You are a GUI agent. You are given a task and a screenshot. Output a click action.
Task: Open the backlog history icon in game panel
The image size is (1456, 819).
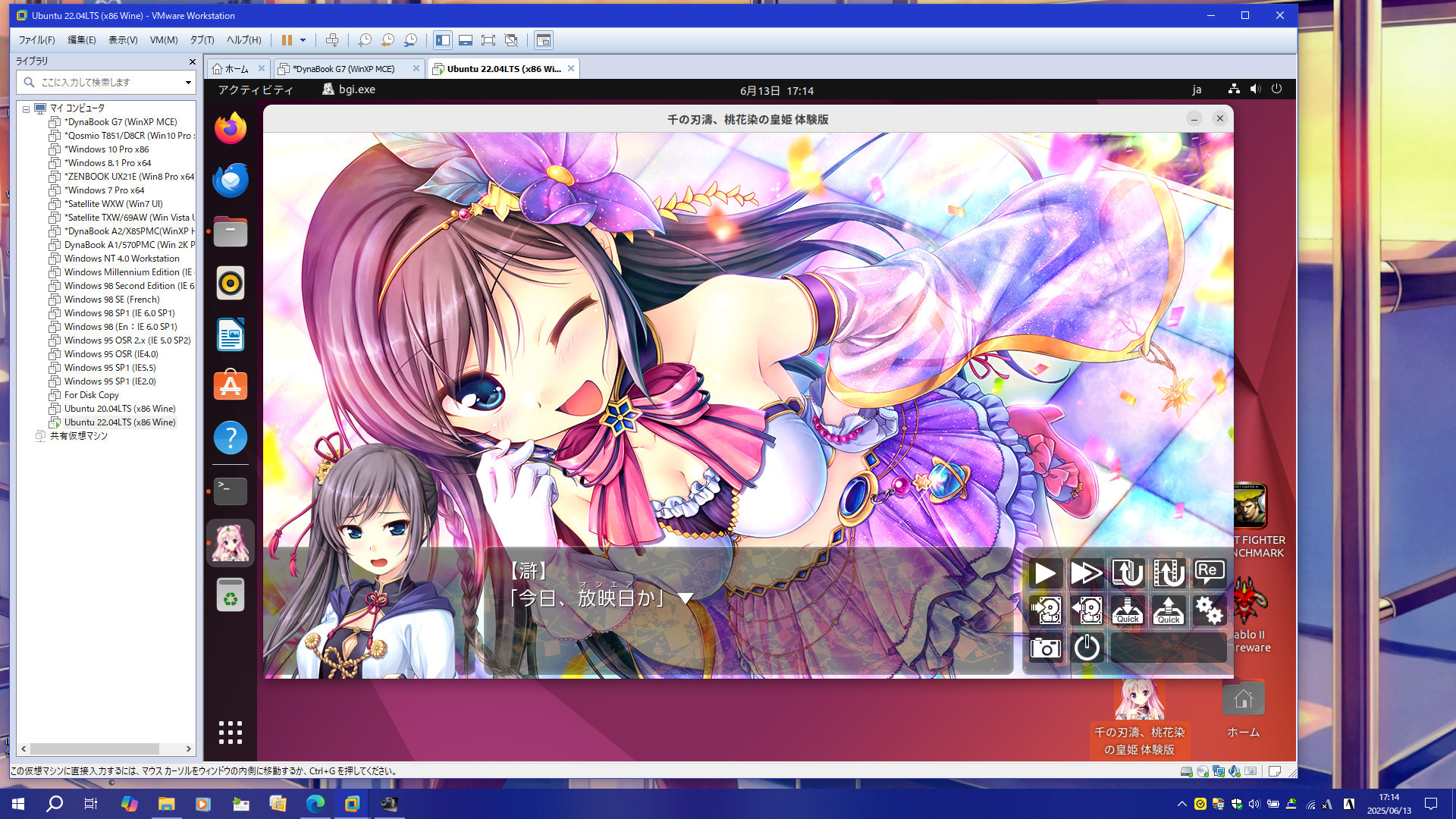click(x=1128, y=573)
